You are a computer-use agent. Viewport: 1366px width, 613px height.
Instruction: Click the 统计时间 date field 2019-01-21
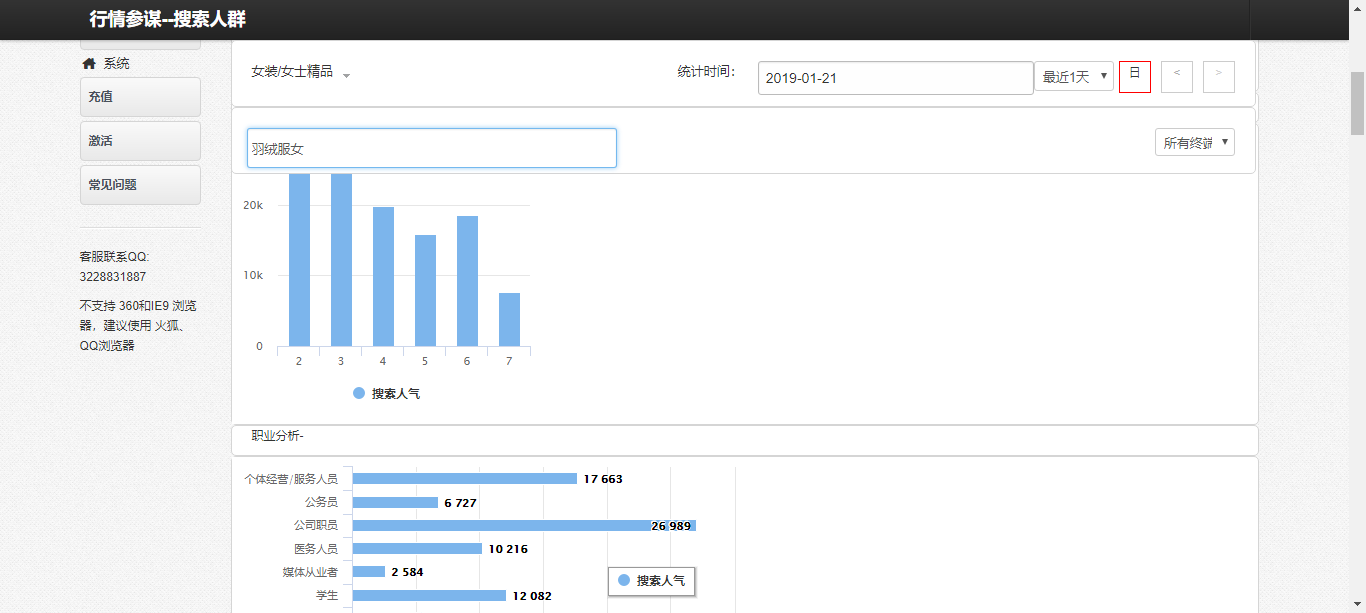point(895,78)
